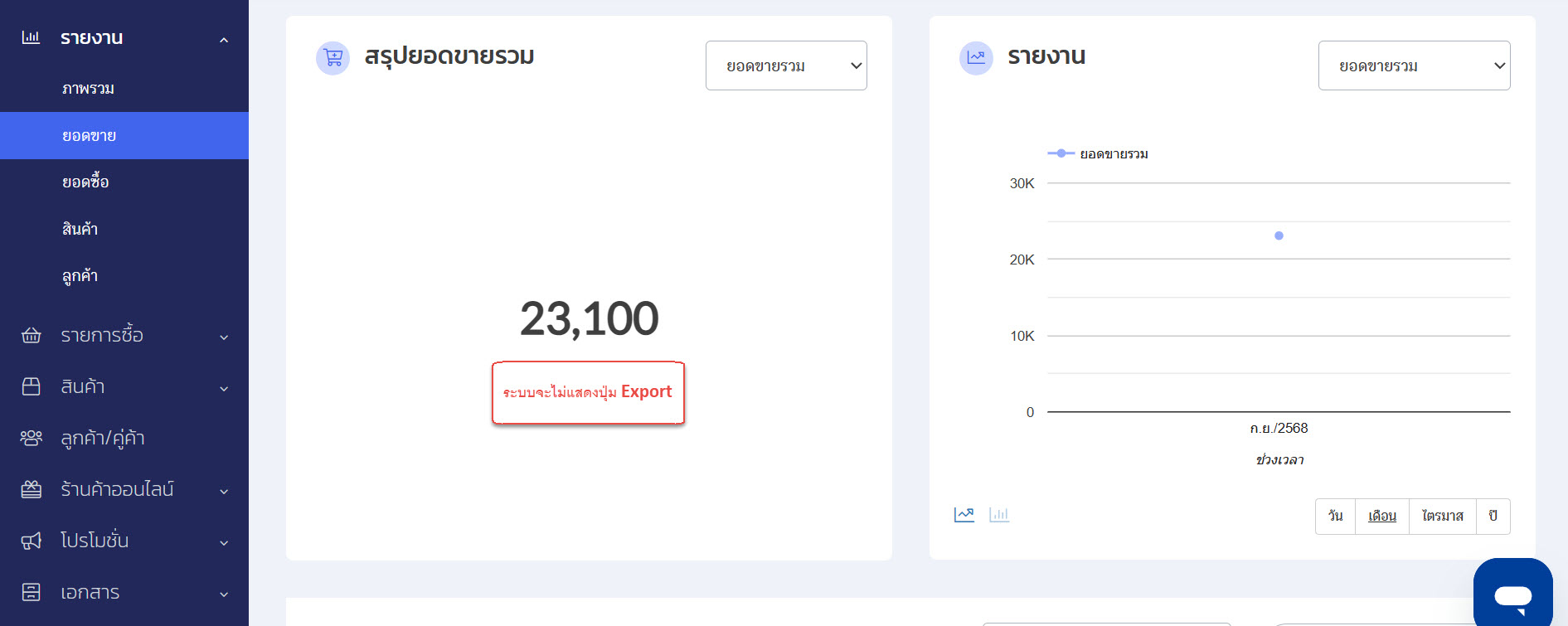This screenshot has height=626, width=1568.
Task: Go to the ยอดซื้อ submenu item
Action: [x=85, y=182]
